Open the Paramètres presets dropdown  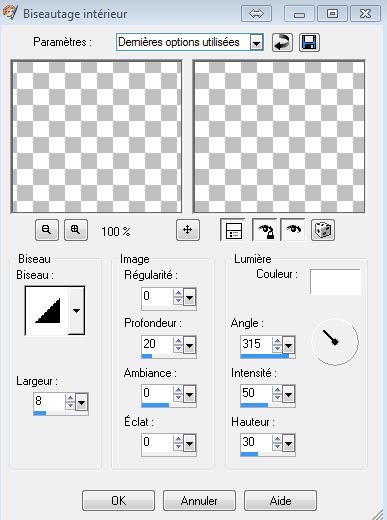point(256,42)
